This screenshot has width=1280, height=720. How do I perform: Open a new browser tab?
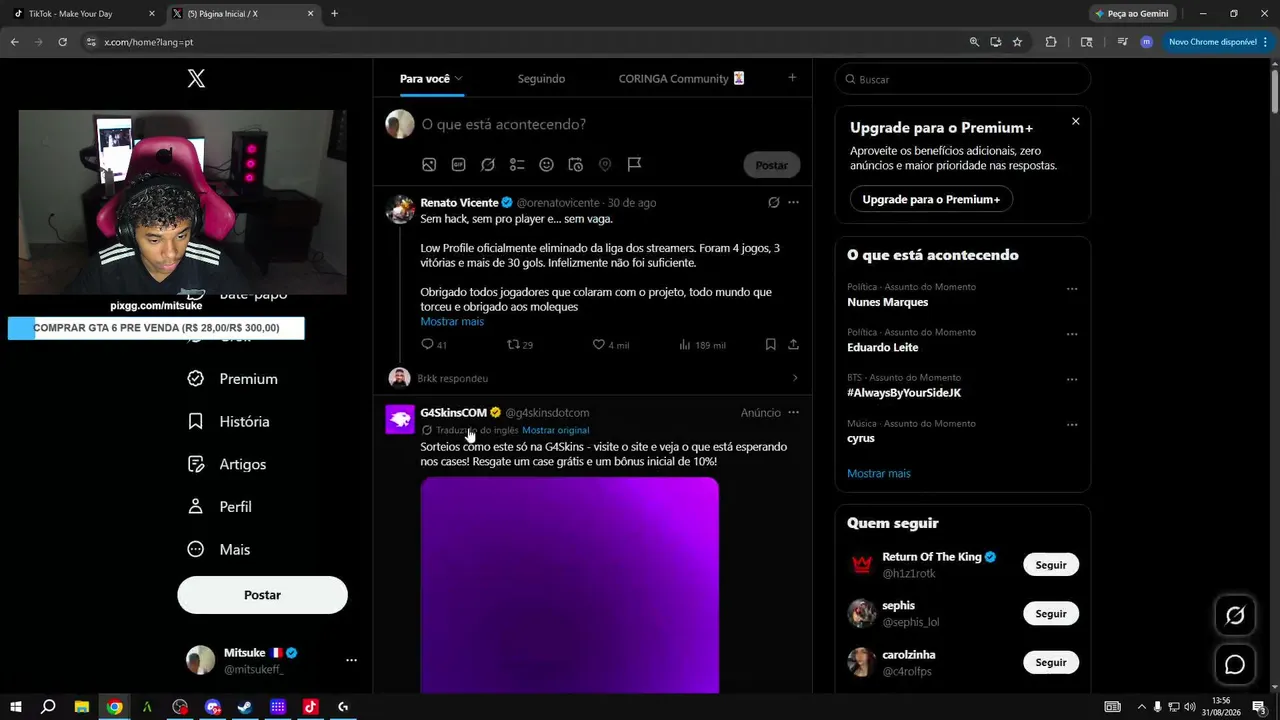pyautogui.click(x=334, y=14)
